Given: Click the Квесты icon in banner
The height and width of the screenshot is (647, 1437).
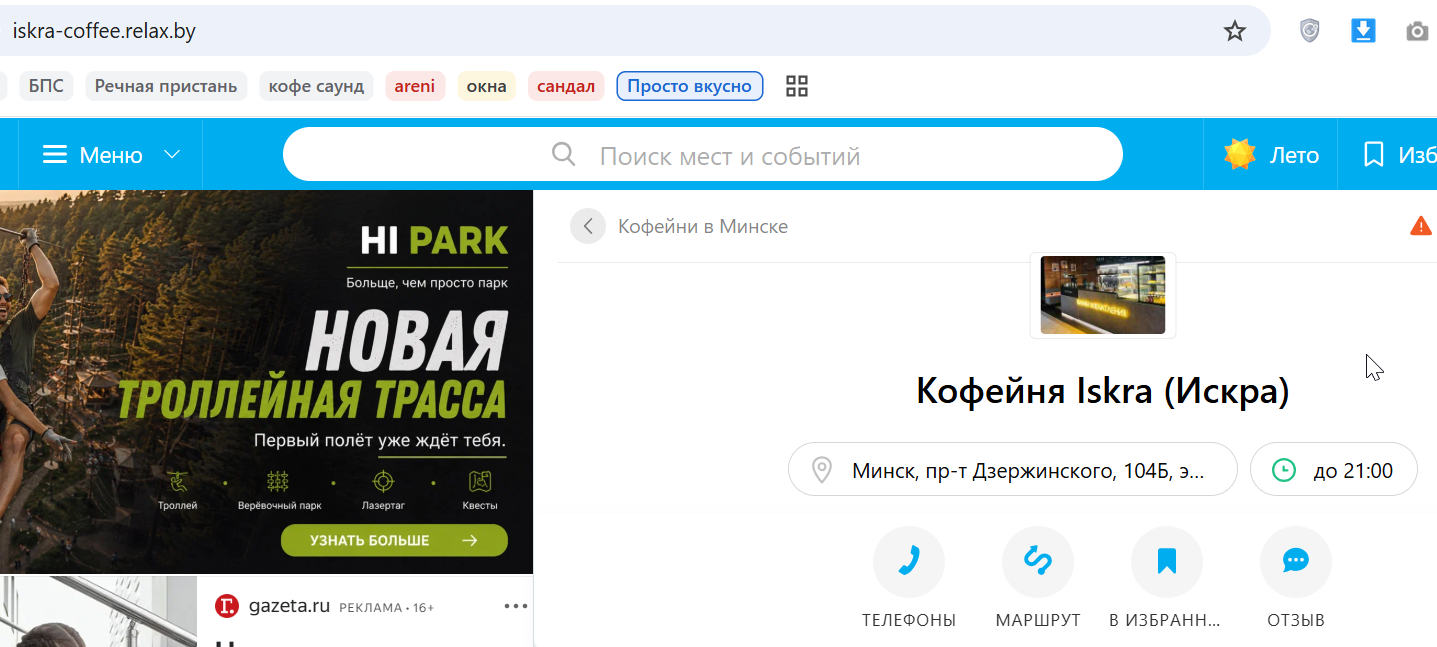Looking at the screenshot, I should [x=480, y=481].
